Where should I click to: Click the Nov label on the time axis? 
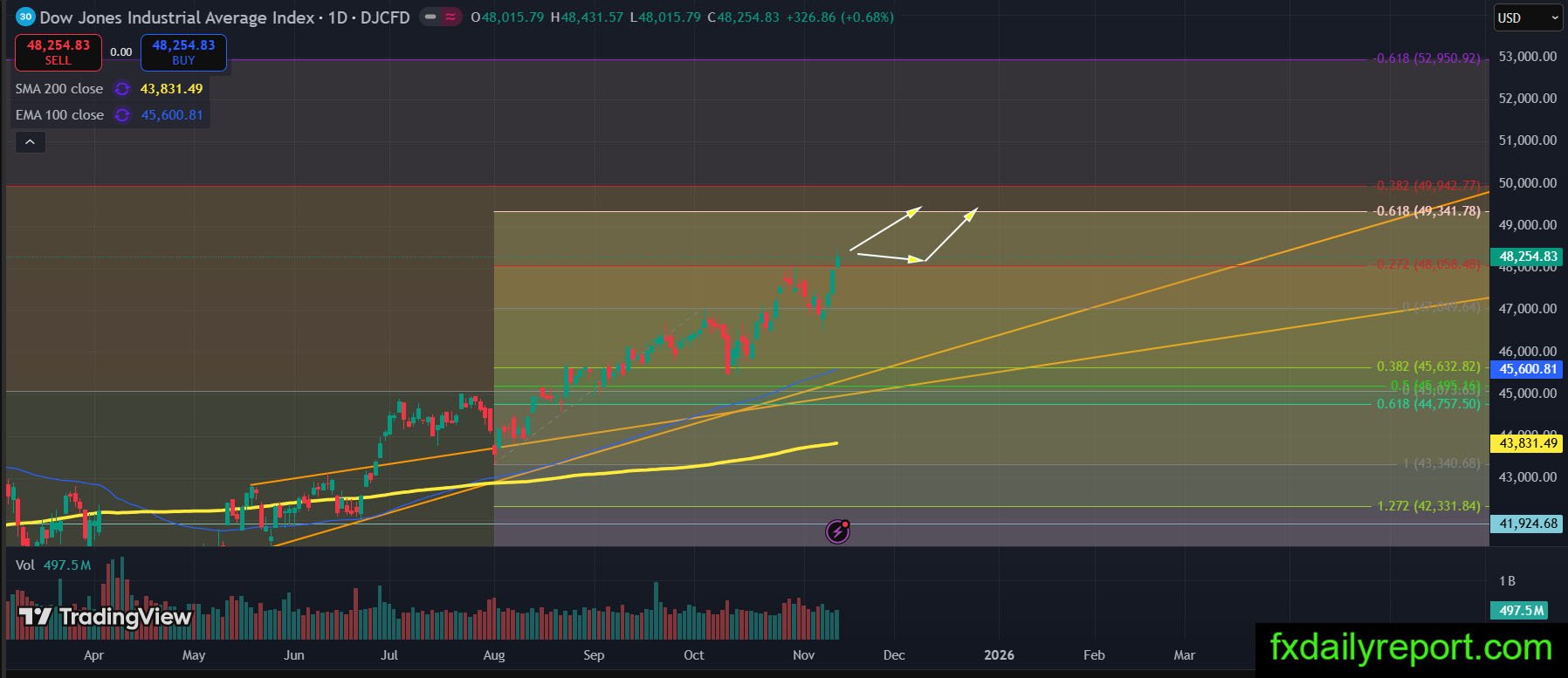point(804,655)
